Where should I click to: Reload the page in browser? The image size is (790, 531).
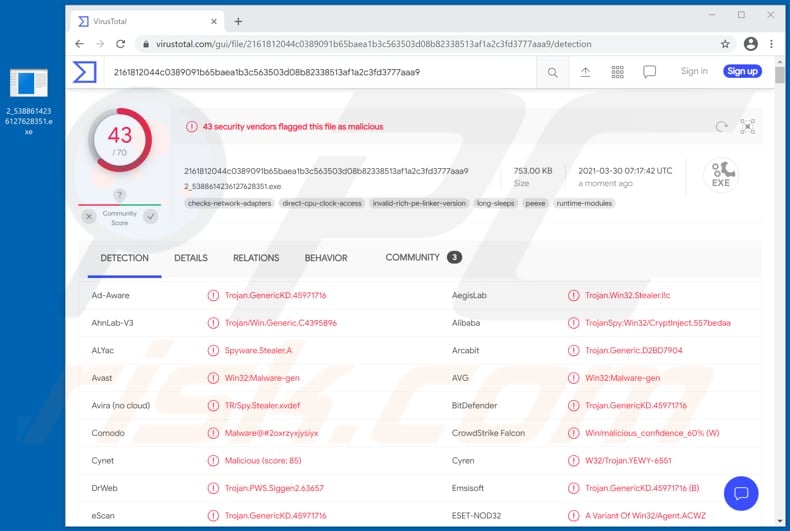[120, 44]
